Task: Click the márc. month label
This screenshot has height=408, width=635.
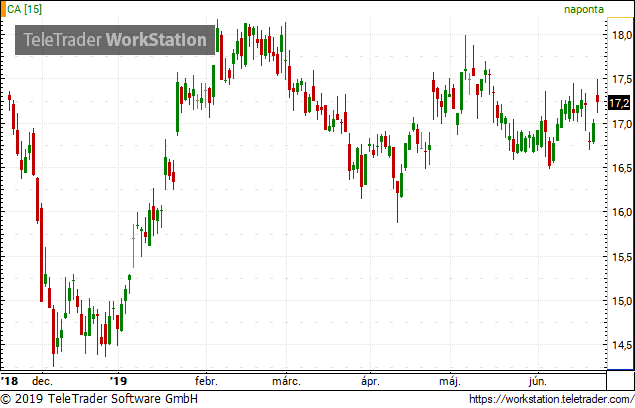Action: 286,381
